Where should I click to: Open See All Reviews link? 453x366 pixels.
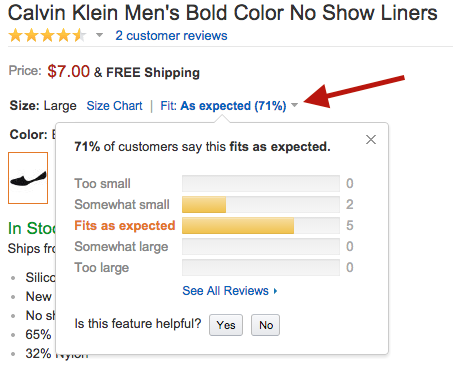[x=225, y=291]
